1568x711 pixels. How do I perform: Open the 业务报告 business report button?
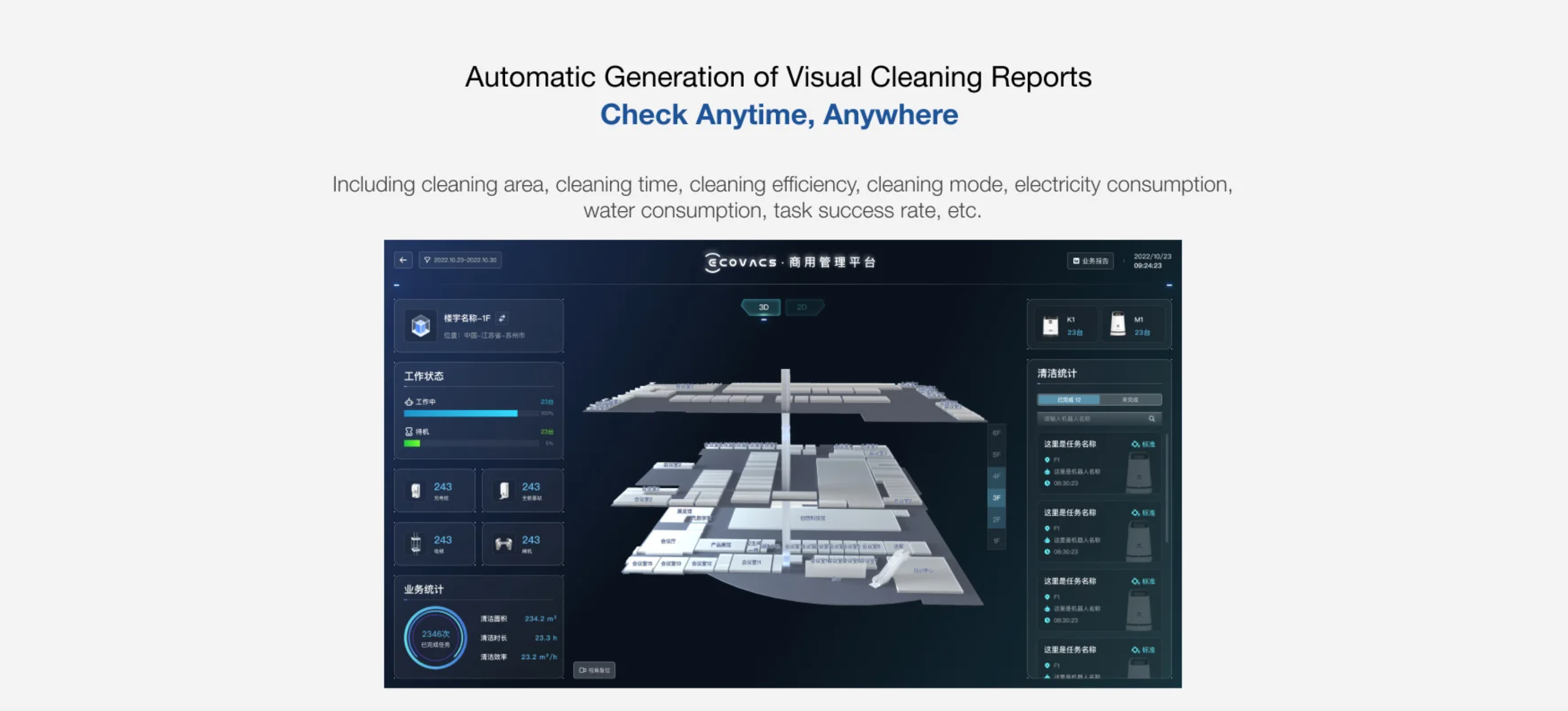tap(1090, 261)
